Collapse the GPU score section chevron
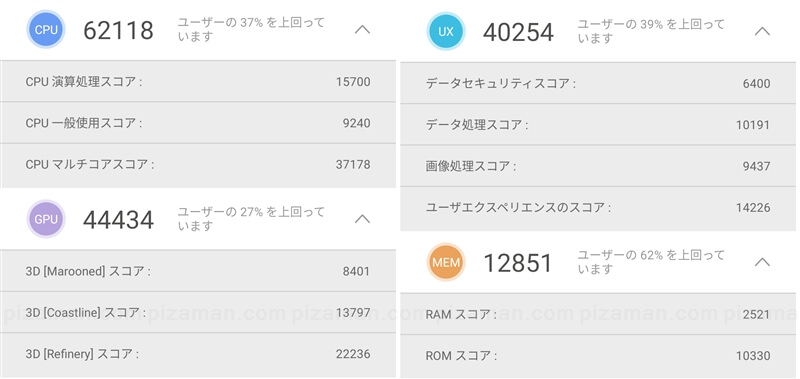 click(362, 219)
